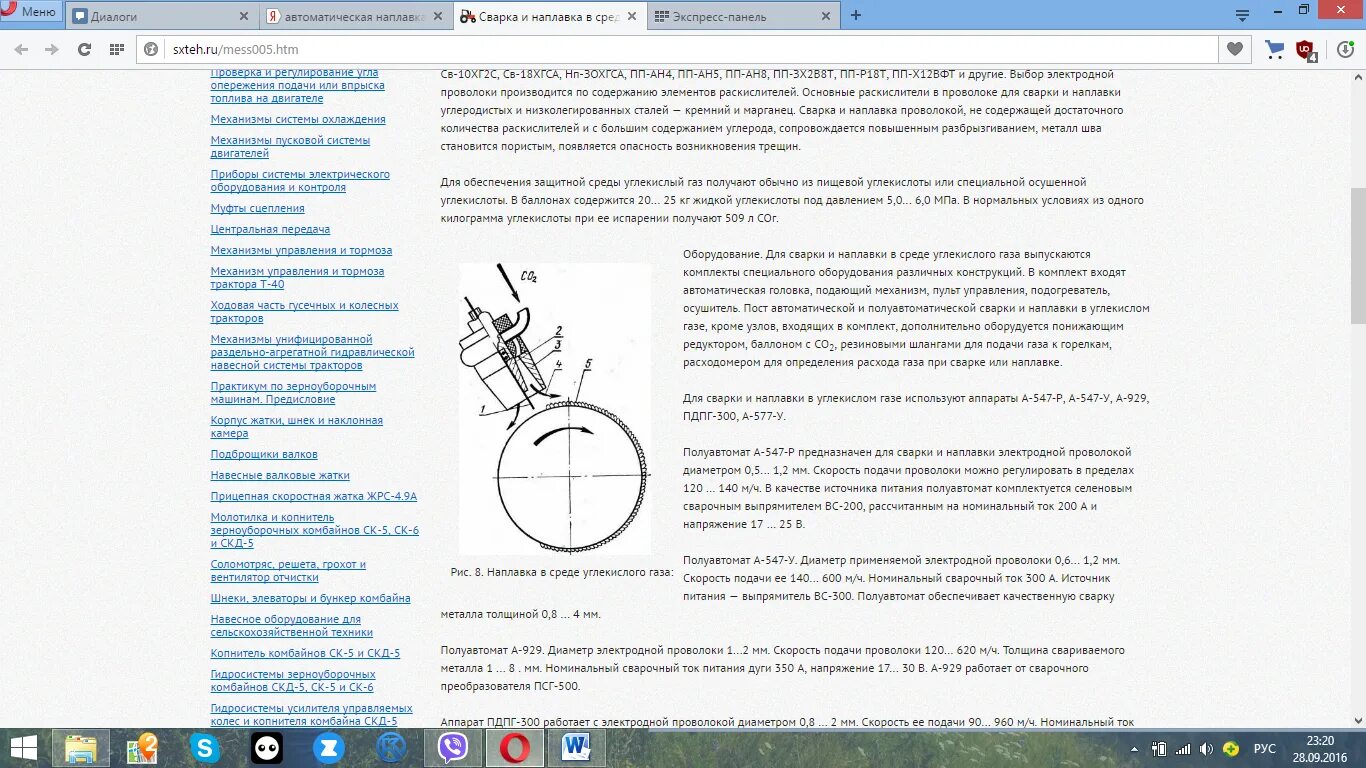Click the CO2 surfacing diagram image
The image size is (1366, 768).
click(554, 409)
